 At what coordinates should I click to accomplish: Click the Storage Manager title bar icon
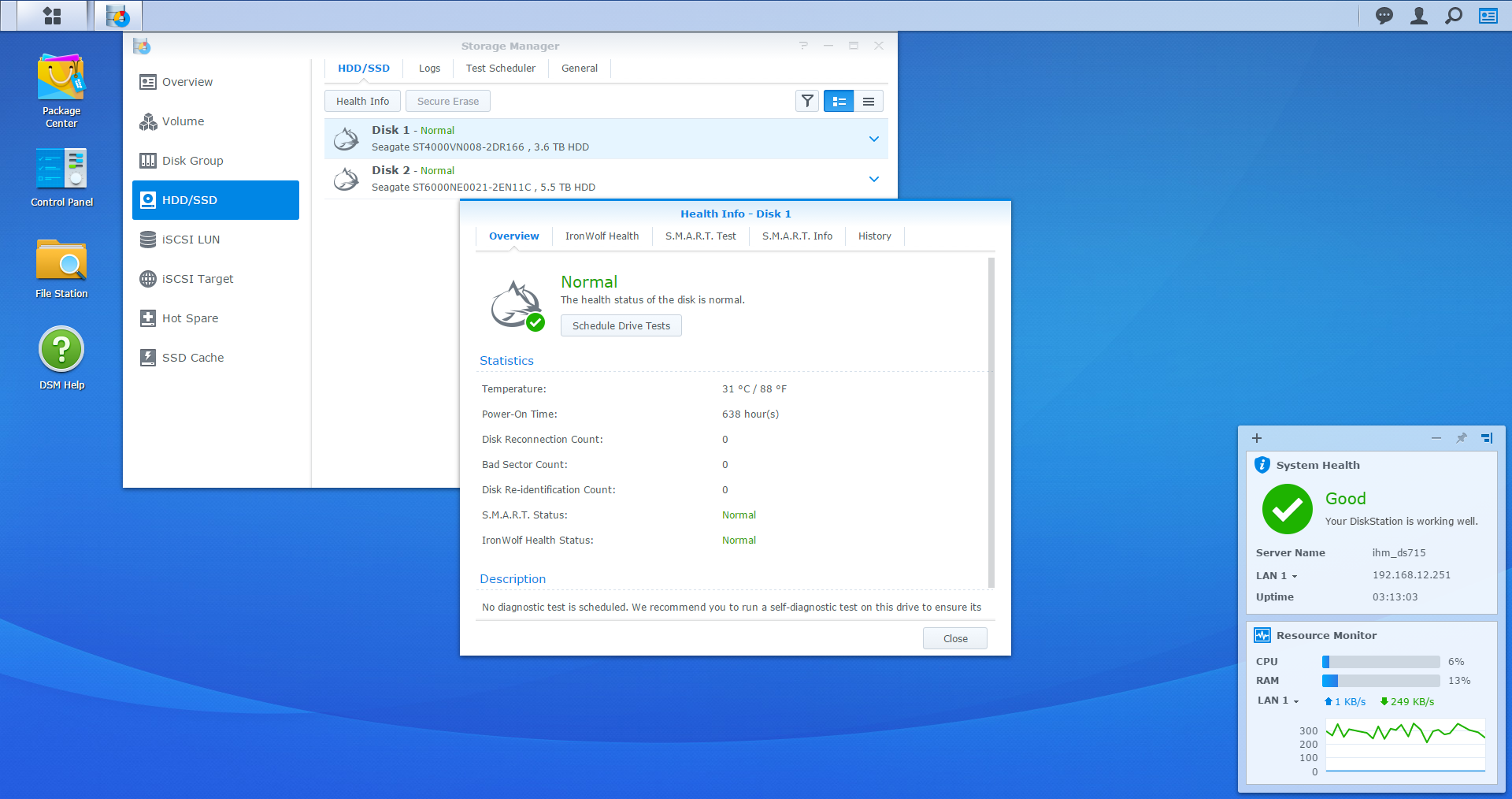pyautogui.click(x=142, y=46)
